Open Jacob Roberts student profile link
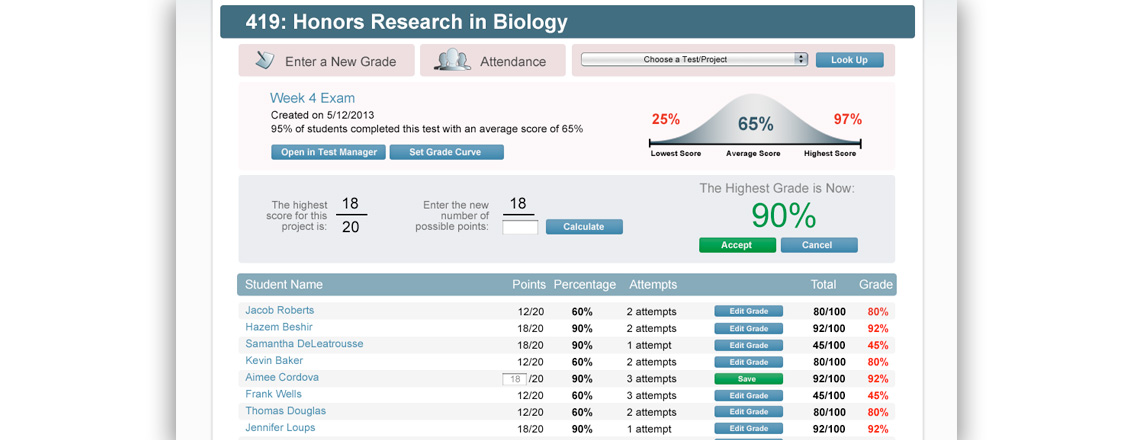This screenshot has width=1131, height=440. [x=279, y=310]
